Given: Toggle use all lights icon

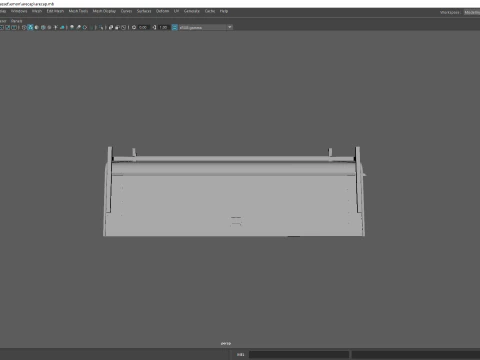Looking at the screenshot, I should [x=56, y=27].
